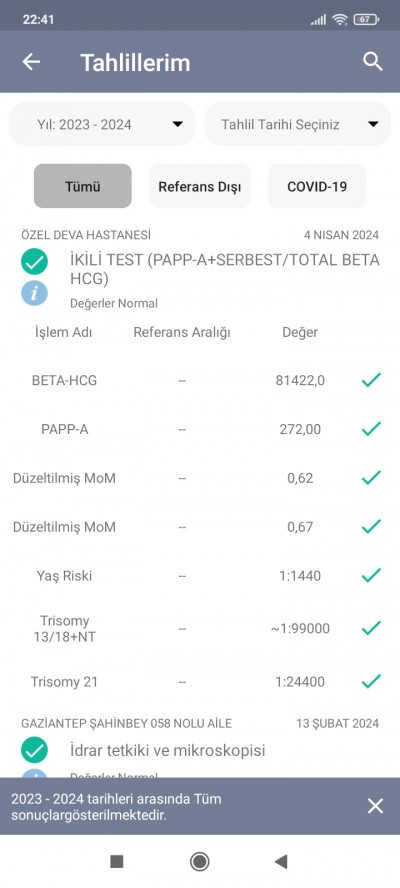Expand year selector via its arrow

coord(177,124)
